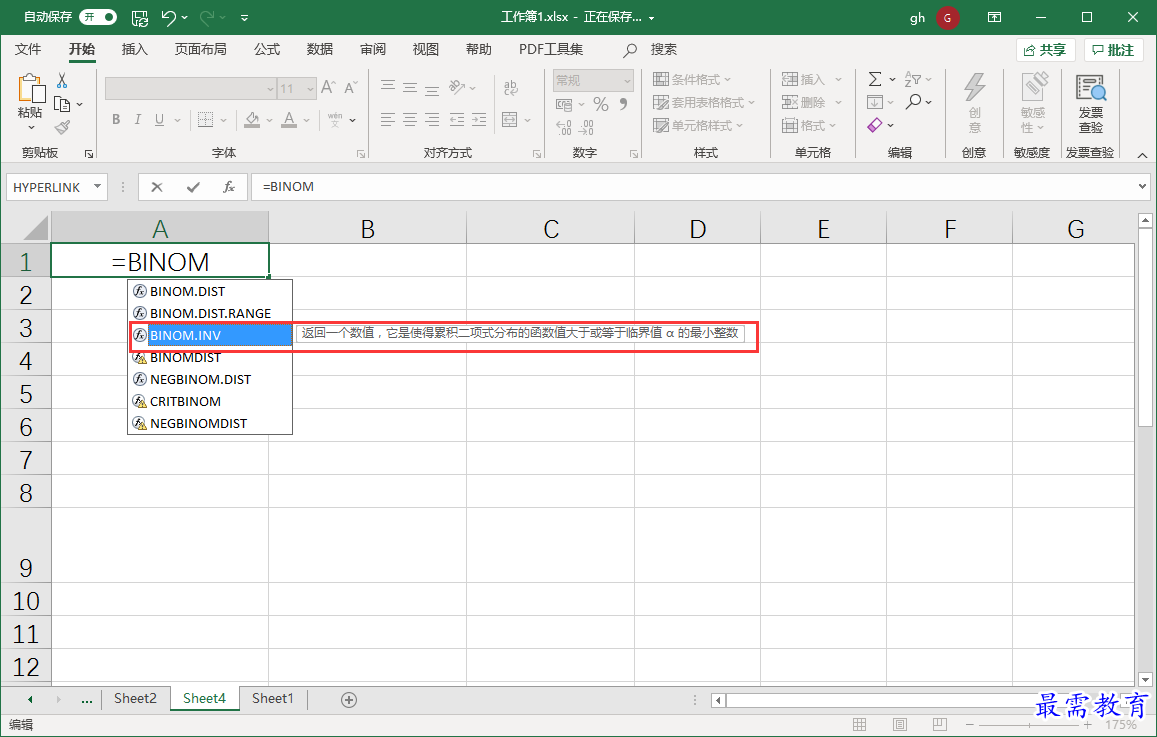Open the PDF工具集 tab
The width and height of the screenshot is (1157, 737).
tap(550, 49)
